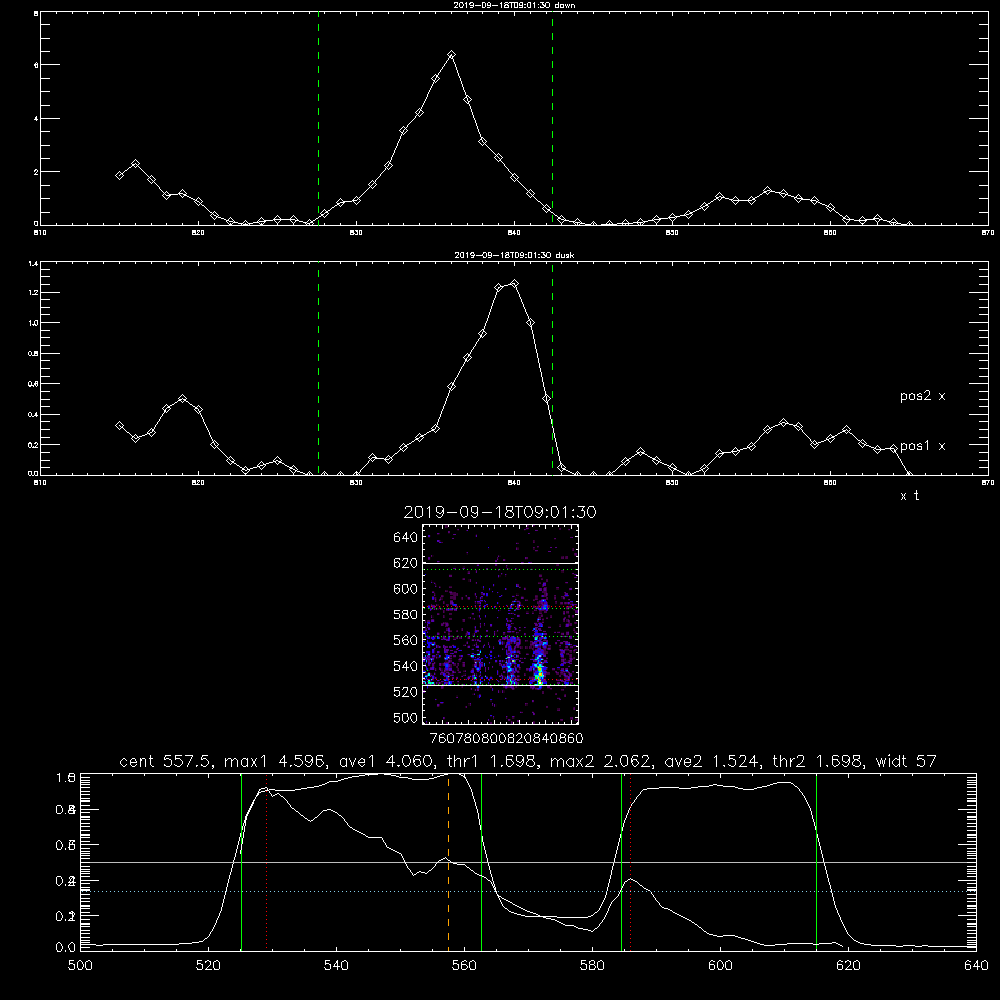This screenshot has width=1000, height=1000.
Task: Click the x-axis label 600 of the bottom plot
Action: [x=720, y=966]
